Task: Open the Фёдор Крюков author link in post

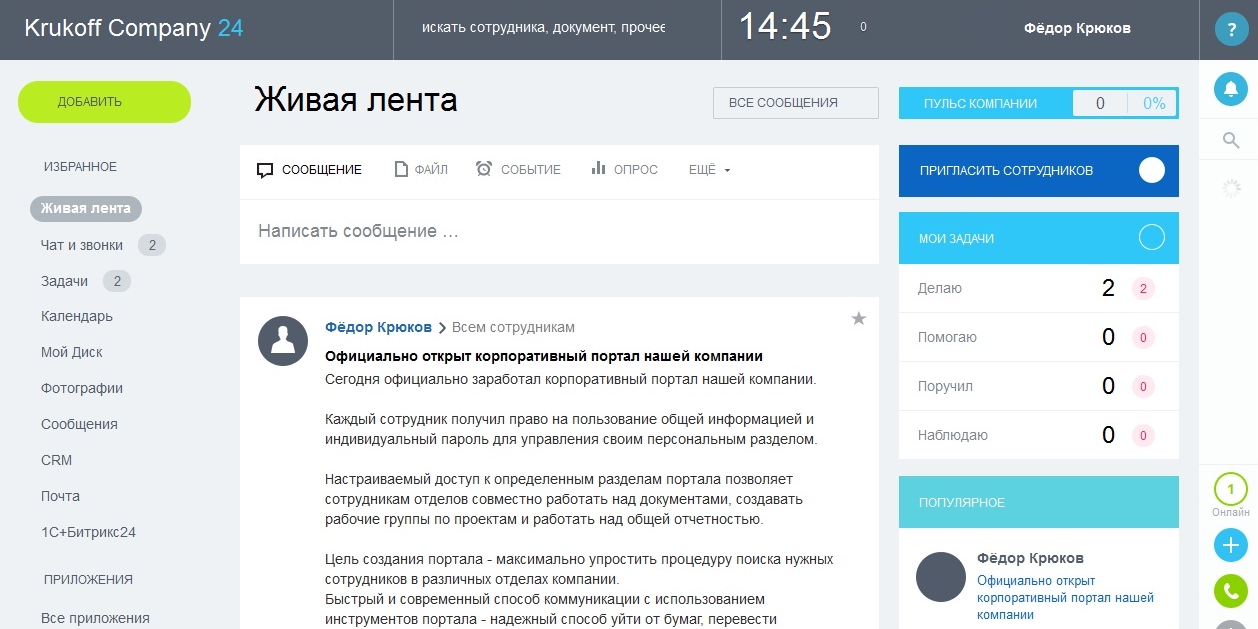Action: pyautogui.click(x=379, y=327)
